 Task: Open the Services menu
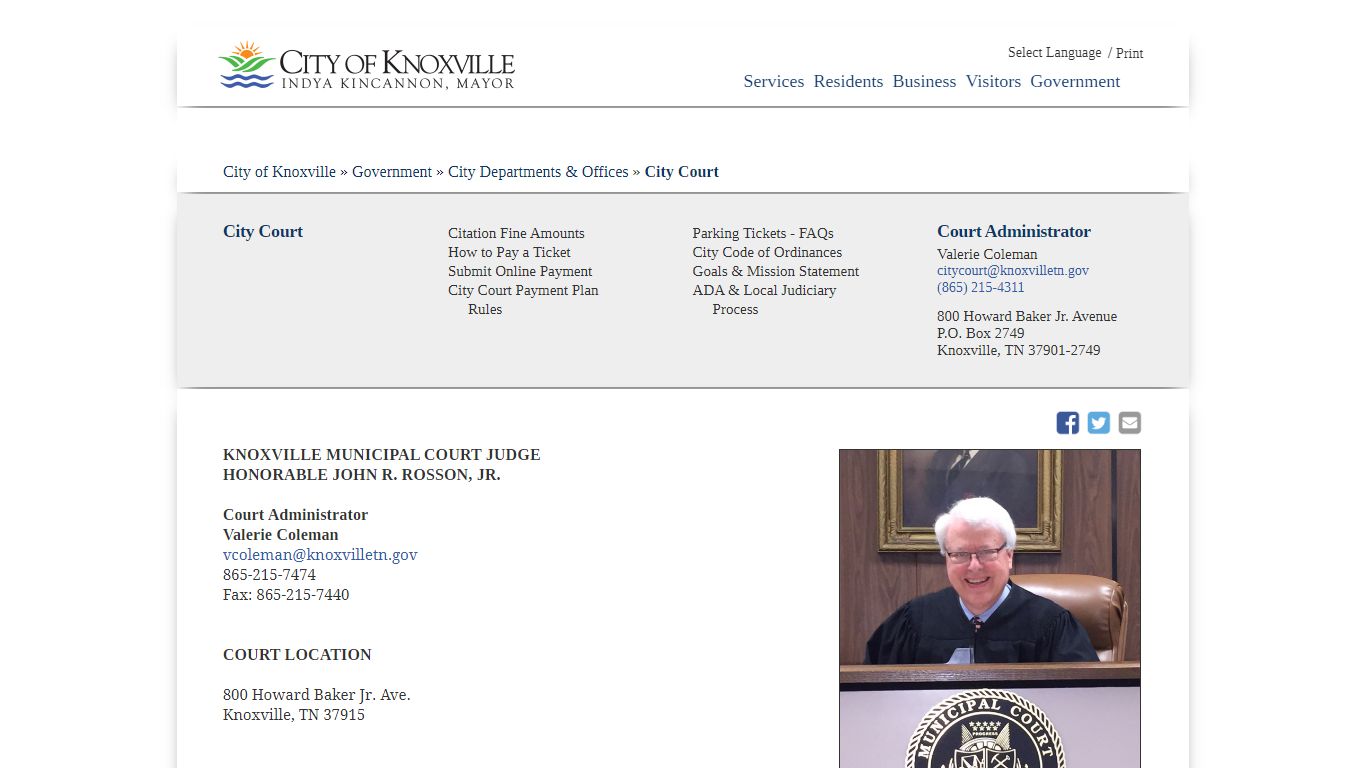coord(774,81)
